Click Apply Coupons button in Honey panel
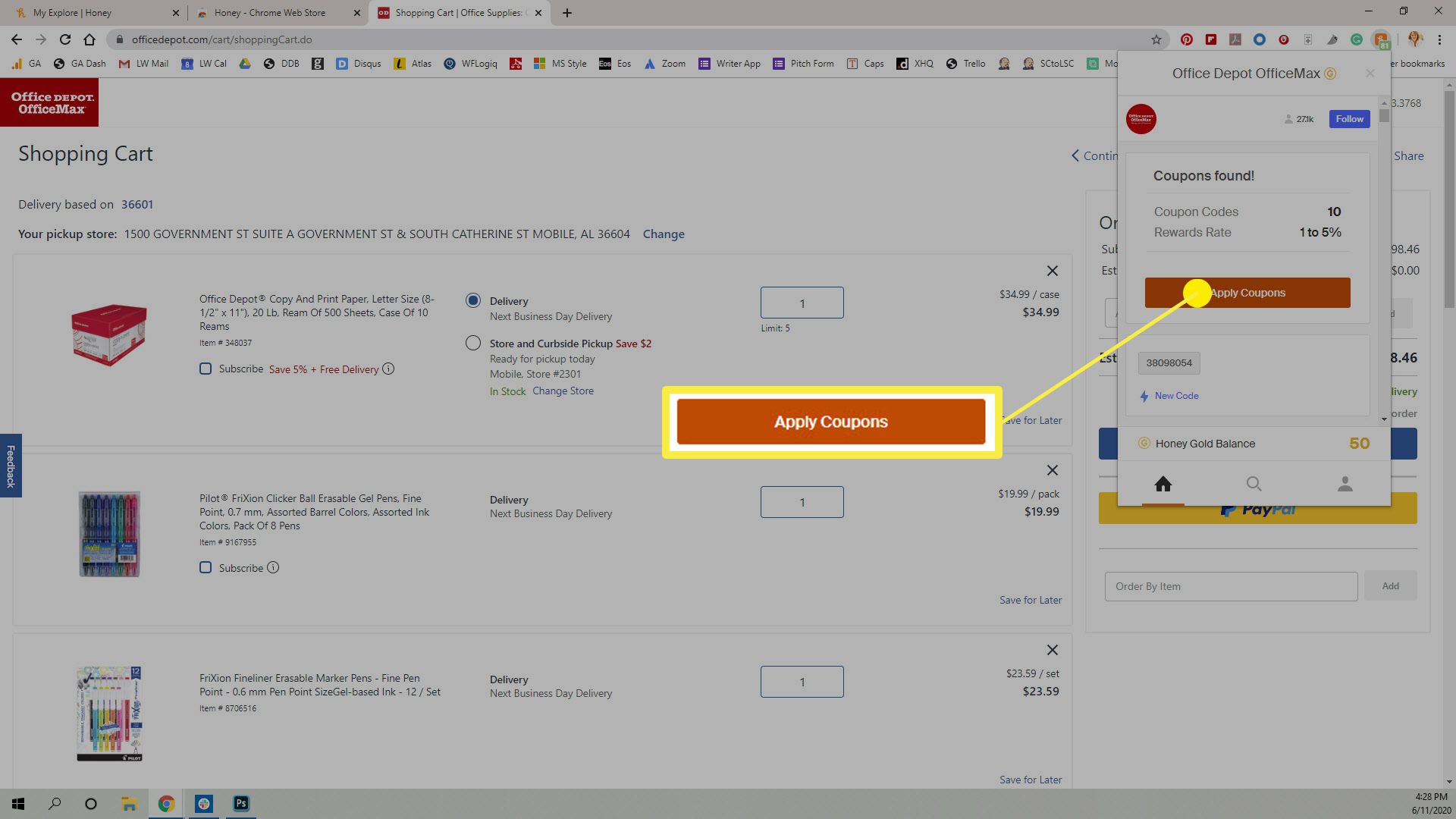This screenshot has height=819, width=1456. coord(1247,292)
